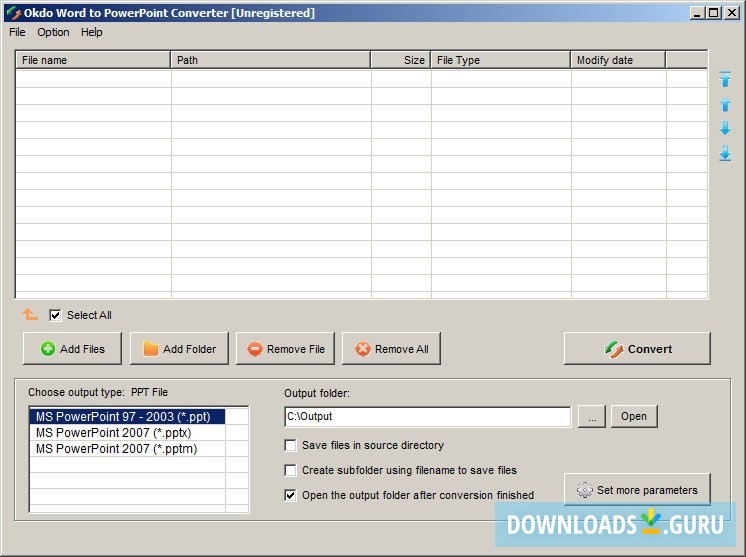Move file to top of list arrow
This screenshot has width=746, height=557.
[725, 79]
